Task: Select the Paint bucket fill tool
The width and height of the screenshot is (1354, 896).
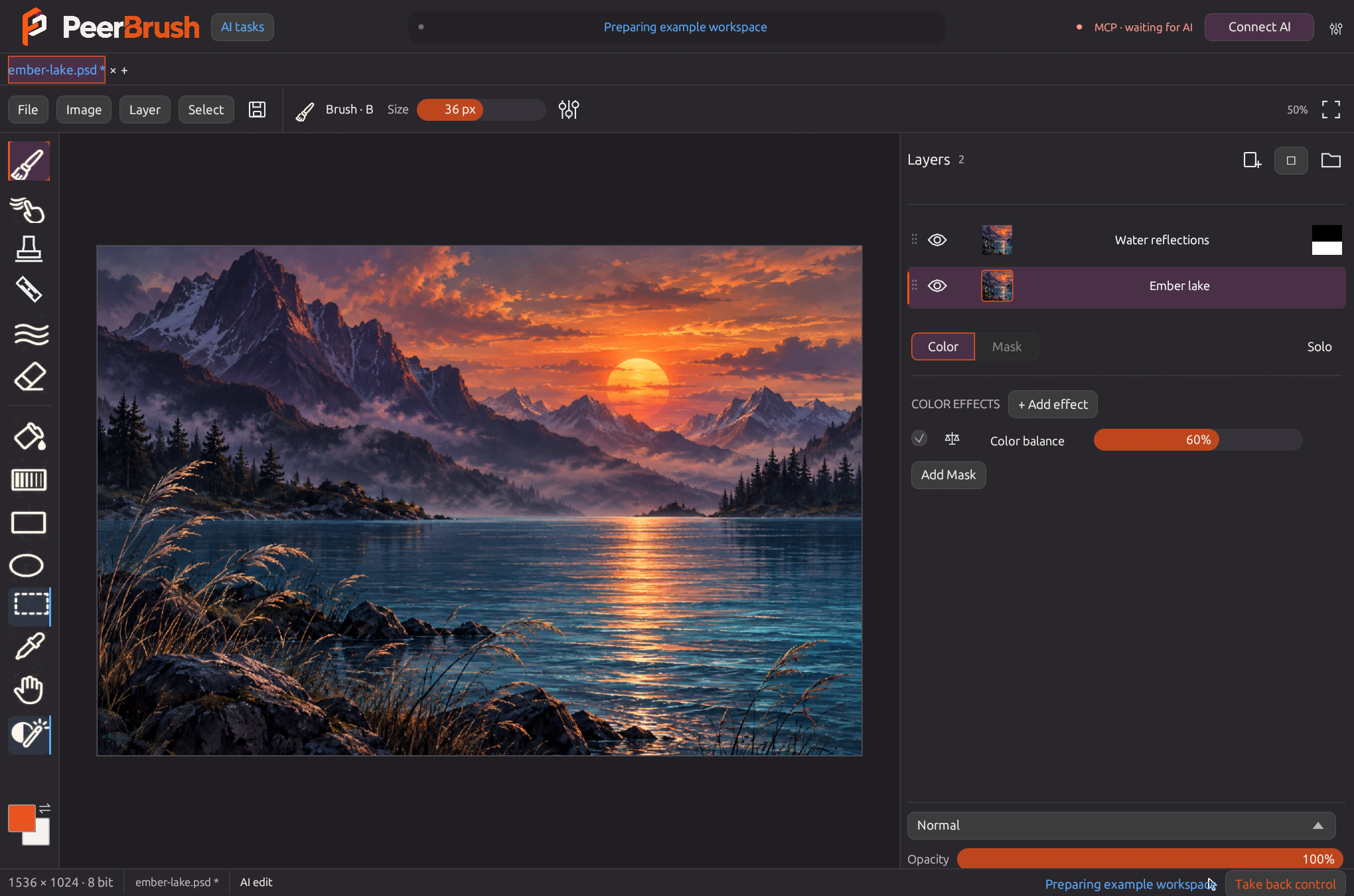Action: coord(30,436)
